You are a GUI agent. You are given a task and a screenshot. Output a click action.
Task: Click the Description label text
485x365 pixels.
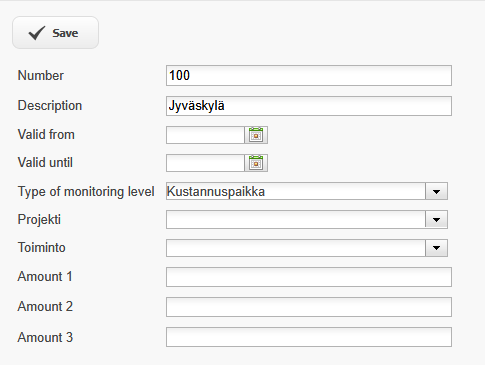click(x=50, y=106)
